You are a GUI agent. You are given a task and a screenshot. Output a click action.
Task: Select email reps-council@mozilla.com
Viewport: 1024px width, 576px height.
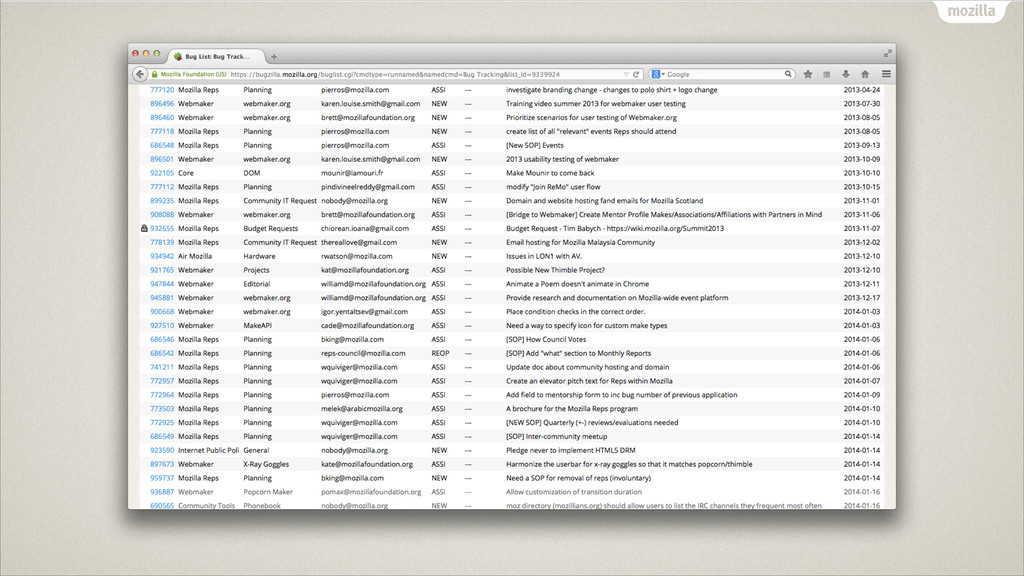[x=363, y=353]
